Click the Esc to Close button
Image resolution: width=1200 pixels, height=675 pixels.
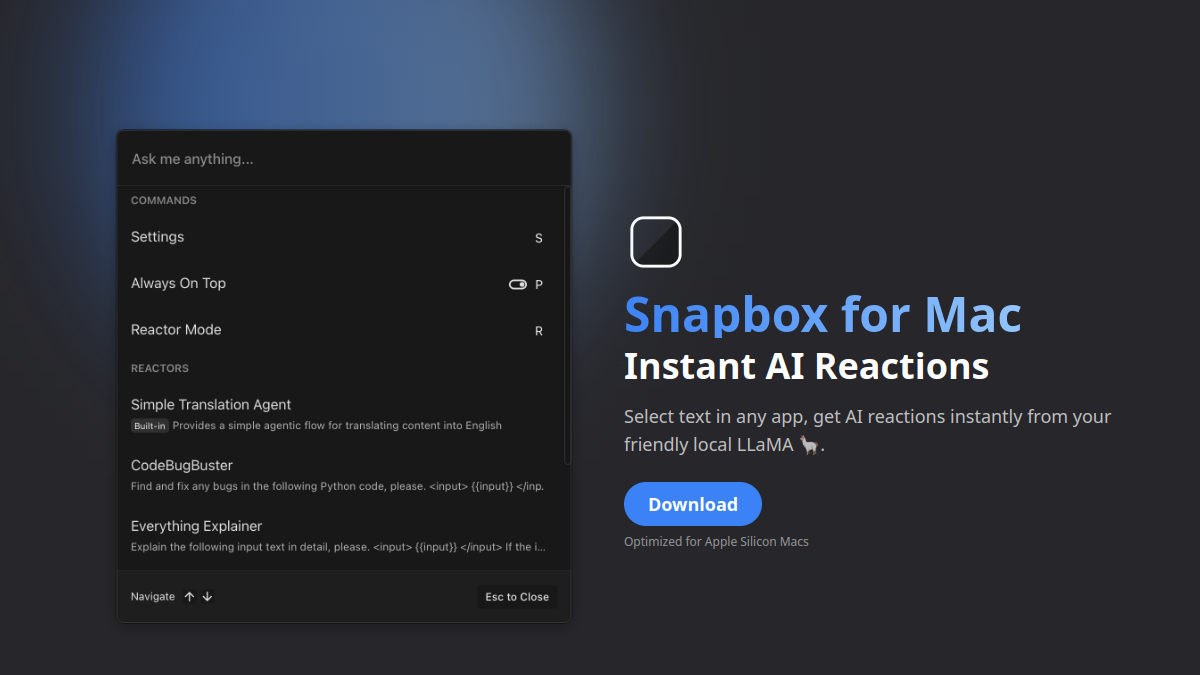coord(517,597)
